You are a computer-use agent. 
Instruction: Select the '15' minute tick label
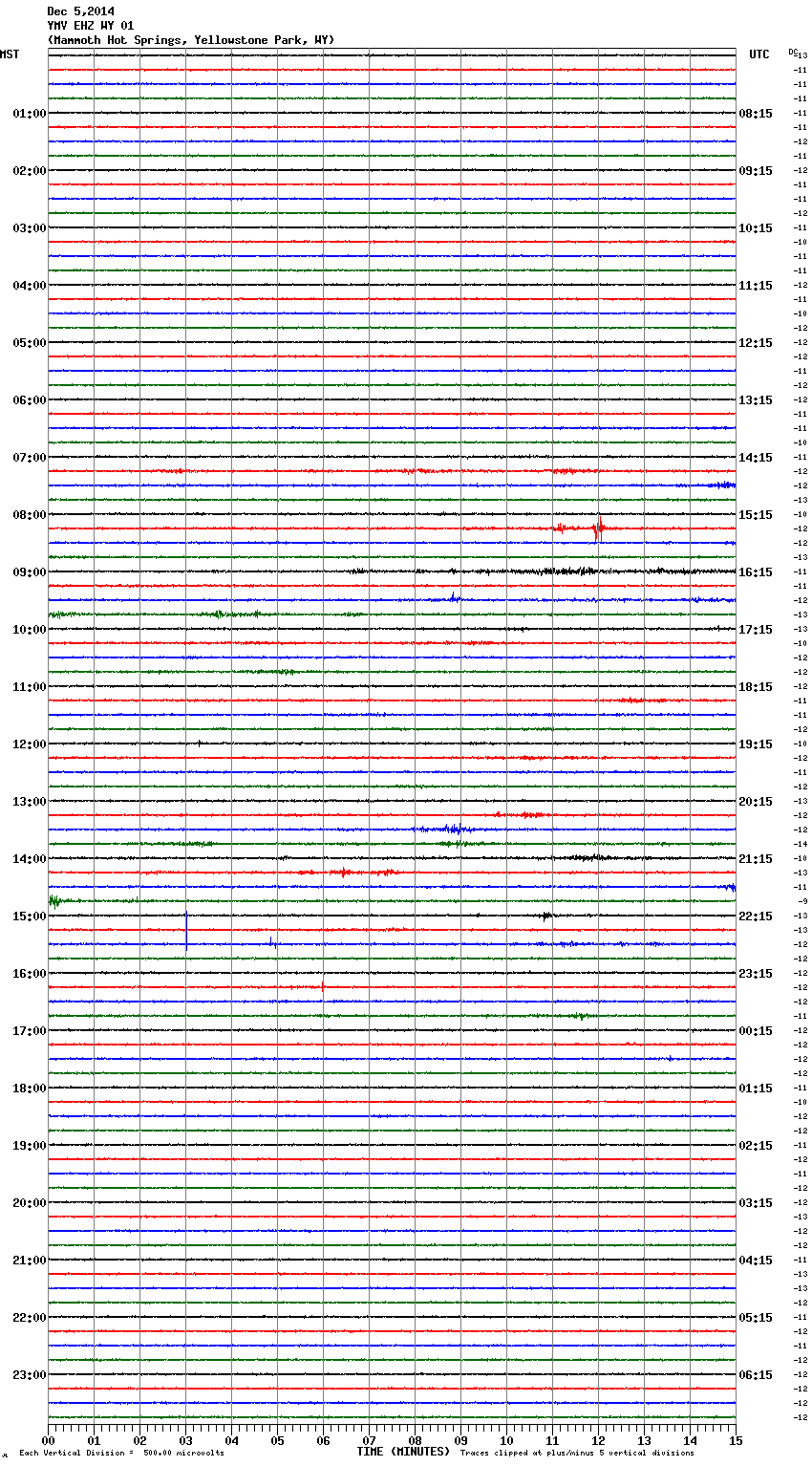click(736, 1441)
